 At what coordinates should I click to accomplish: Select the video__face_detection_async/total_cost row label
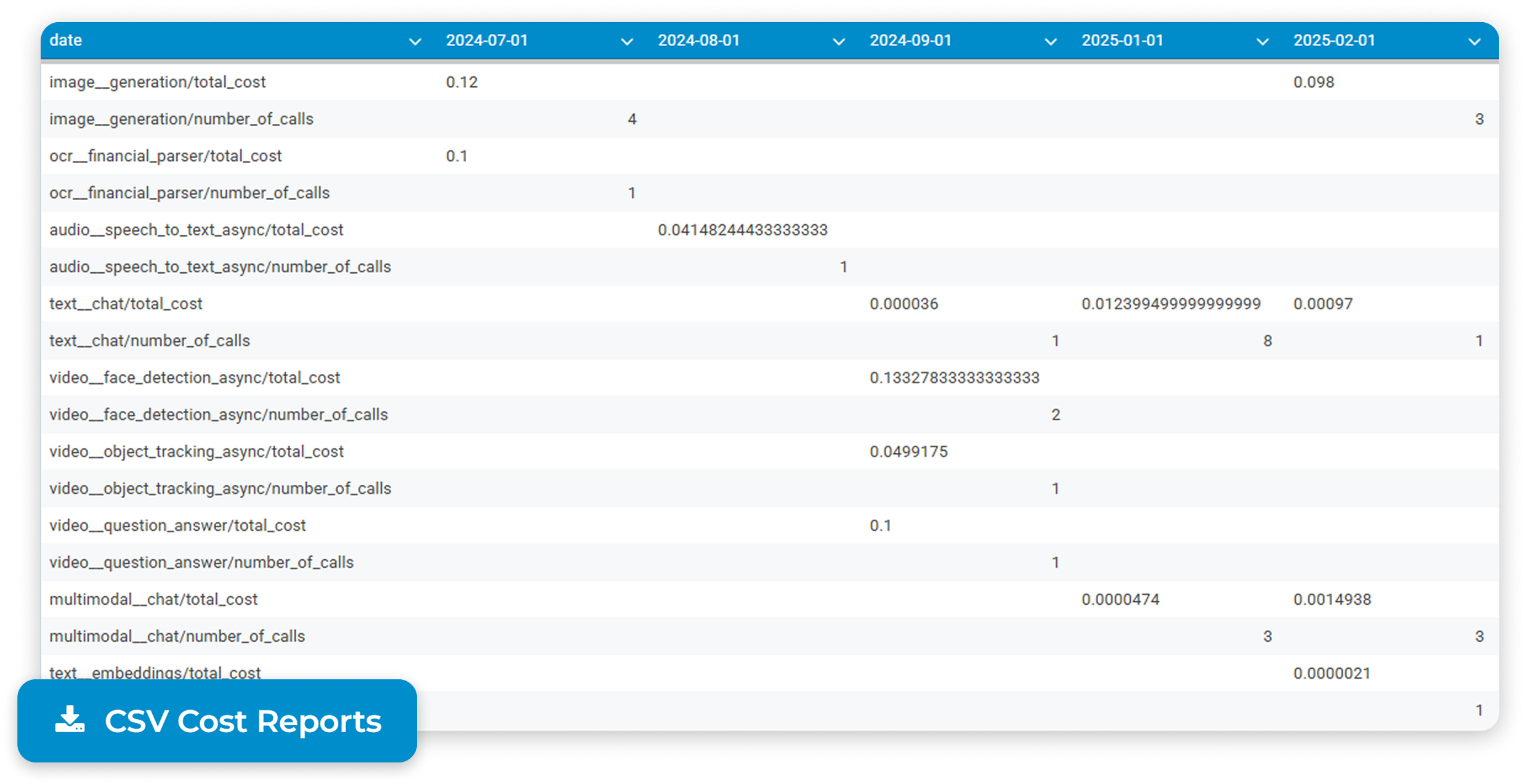pyautogui.click(x=195, y=377)
